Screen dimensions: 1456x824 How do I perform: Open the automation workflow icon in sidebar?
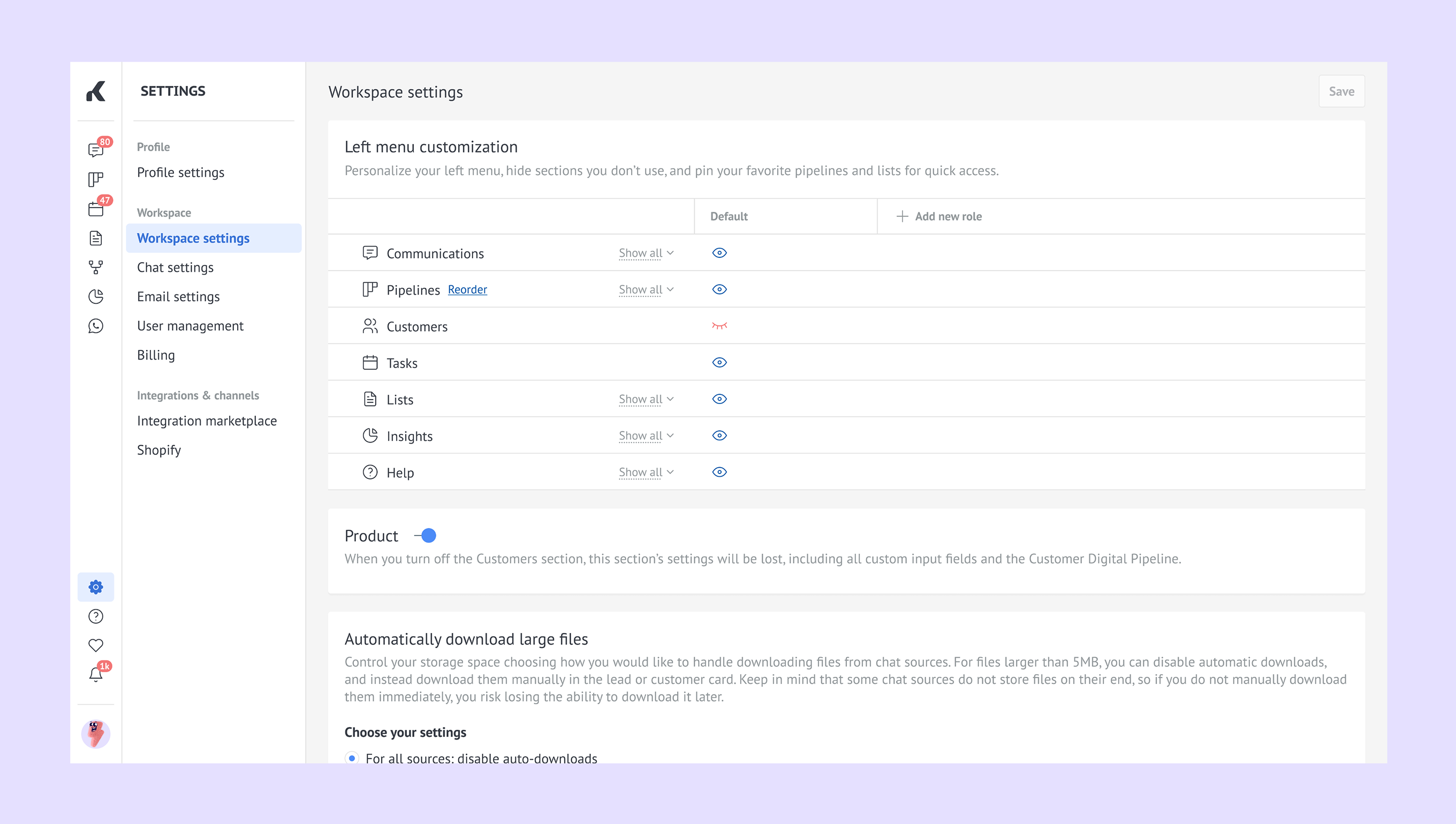pyautogui.click(x=96, y=267)
